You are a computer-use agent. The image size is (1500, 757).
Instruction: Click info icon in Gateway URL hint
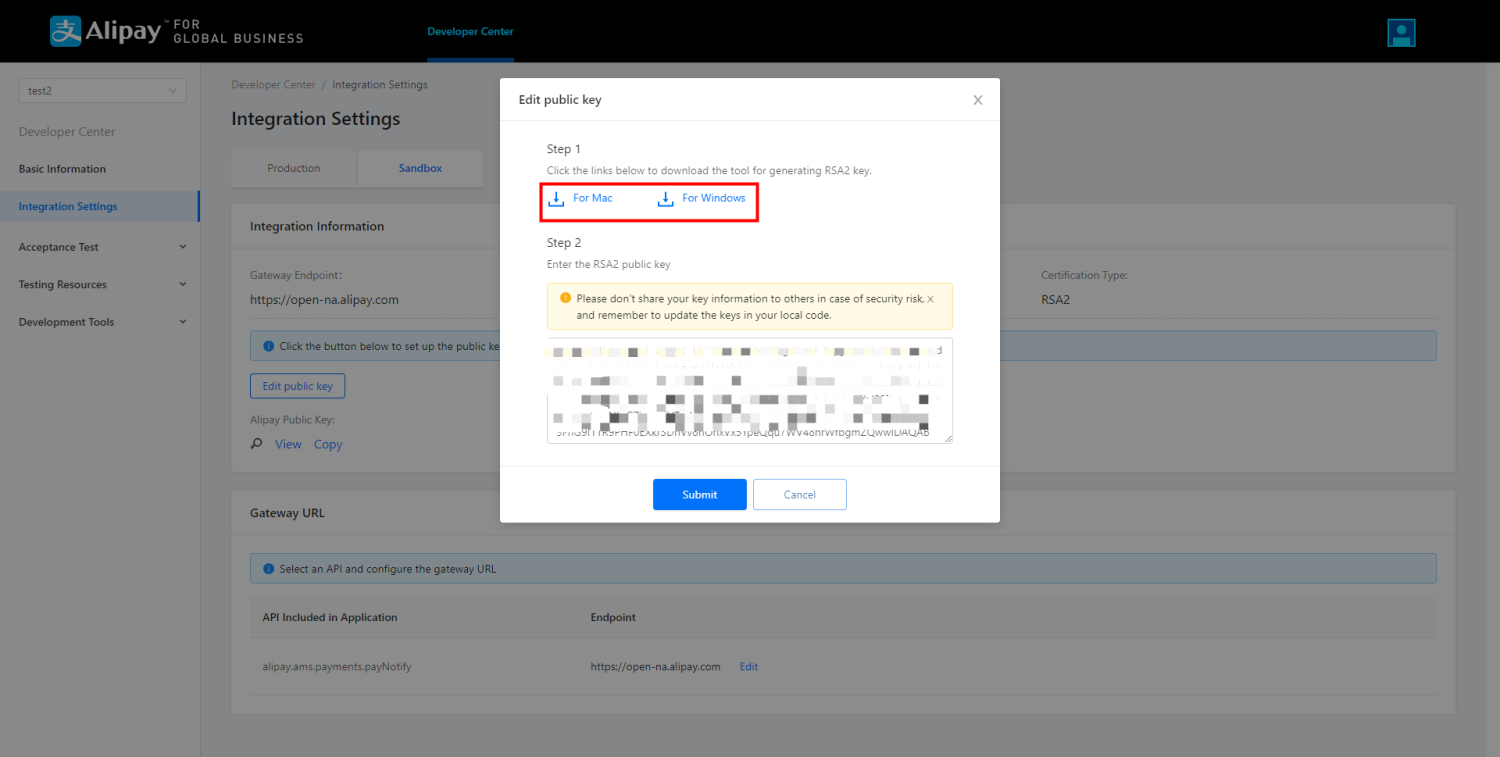[268, 569]
